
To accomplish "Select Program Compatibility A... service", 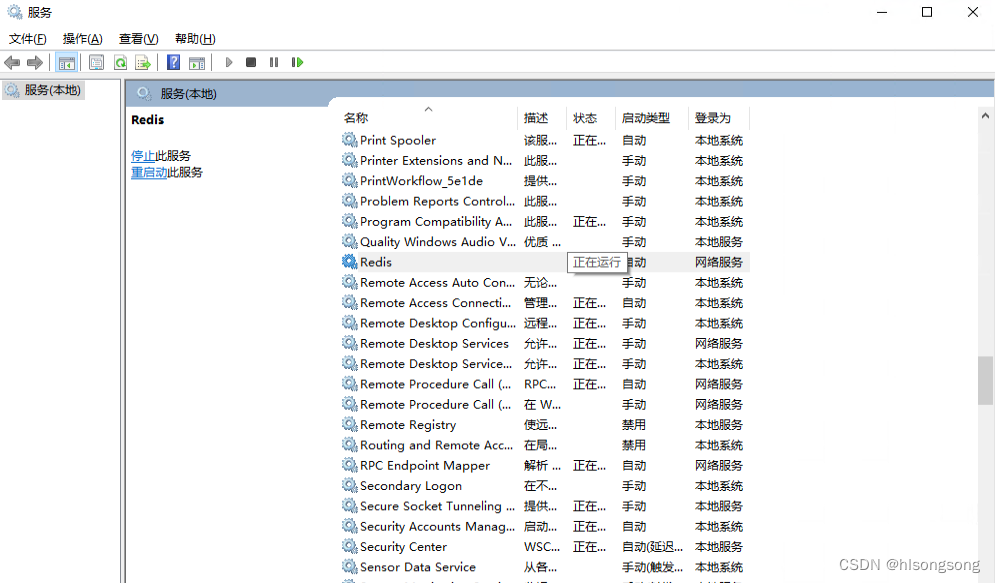I will coord(436,221).
